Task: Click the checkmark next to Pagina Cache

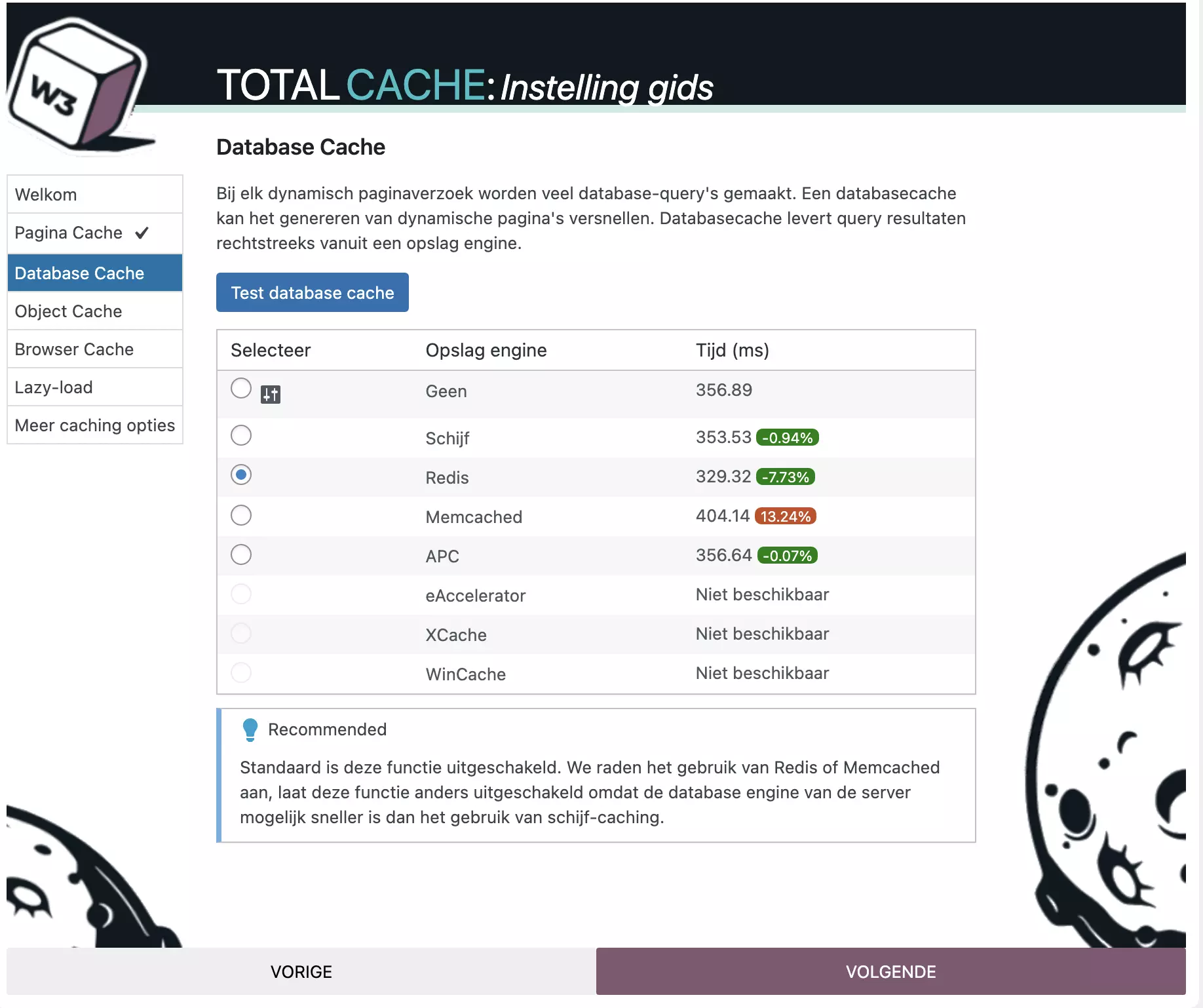Action: 142,233
